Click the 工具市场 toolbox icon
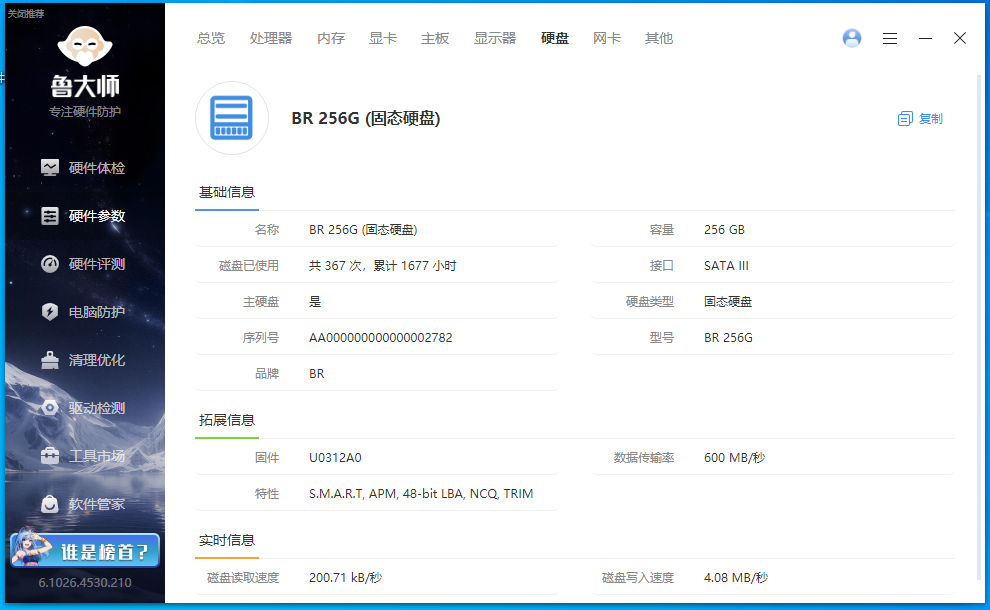 50,456
